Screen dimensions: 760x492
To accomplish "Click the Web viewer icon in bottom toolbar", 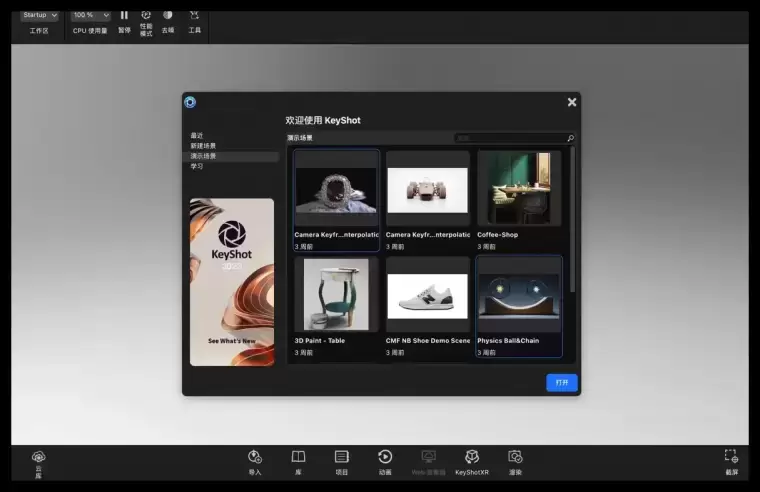I will click(428, 457).
